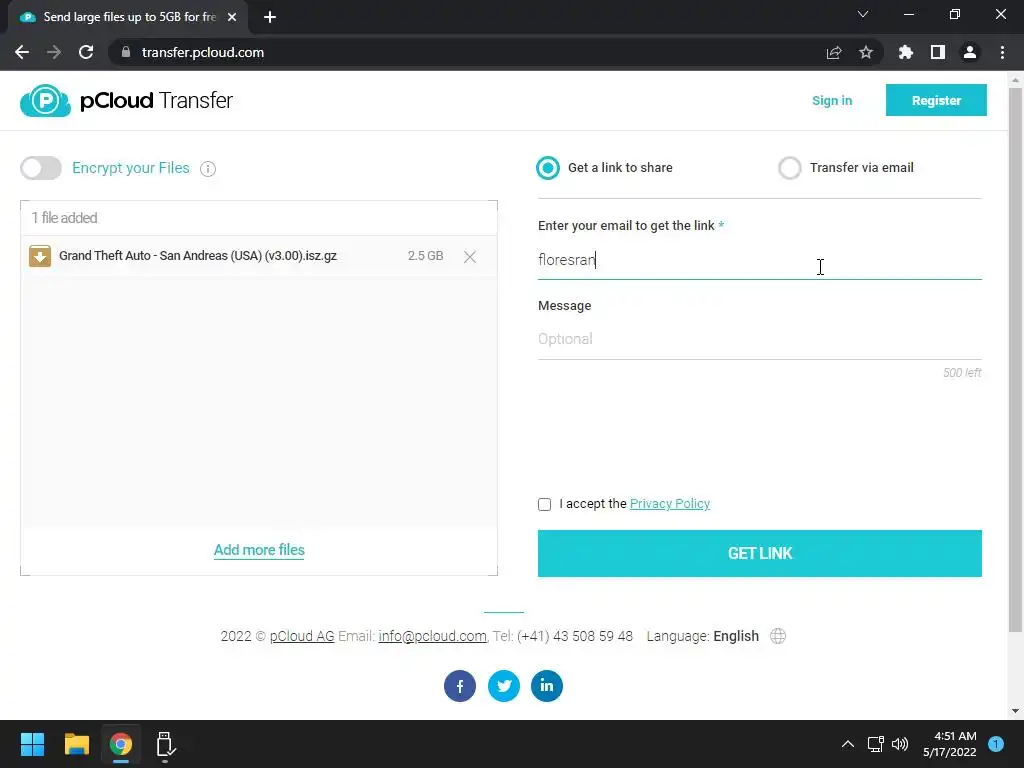
Task: Click the pCloud cloud logo icon
Action: [45, 101]
